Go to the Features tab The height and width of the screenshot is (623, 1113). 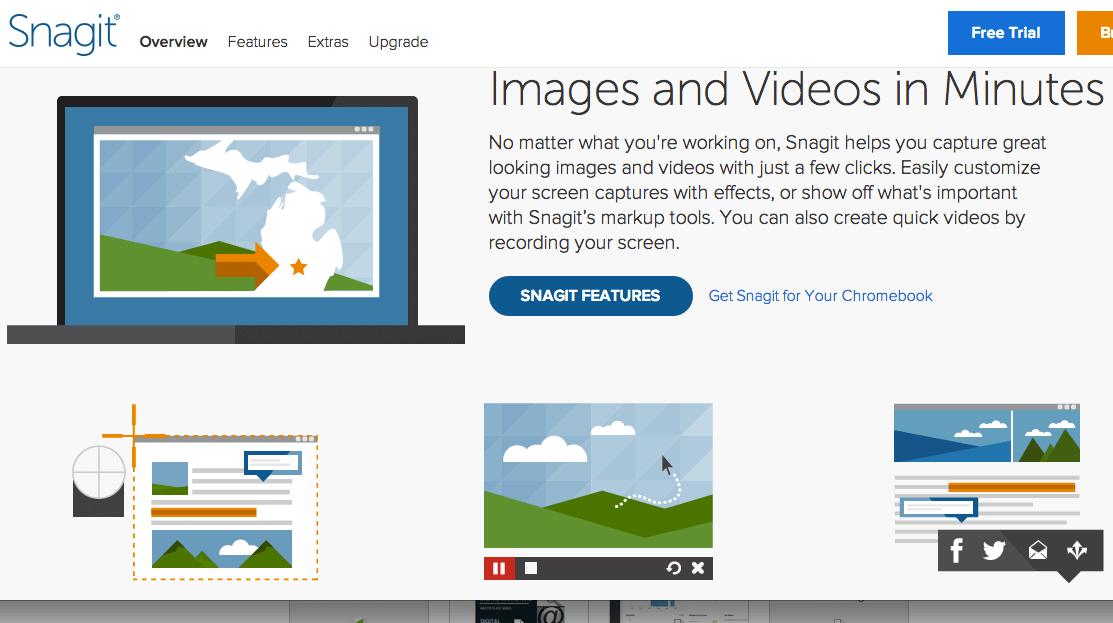(257, 42)
